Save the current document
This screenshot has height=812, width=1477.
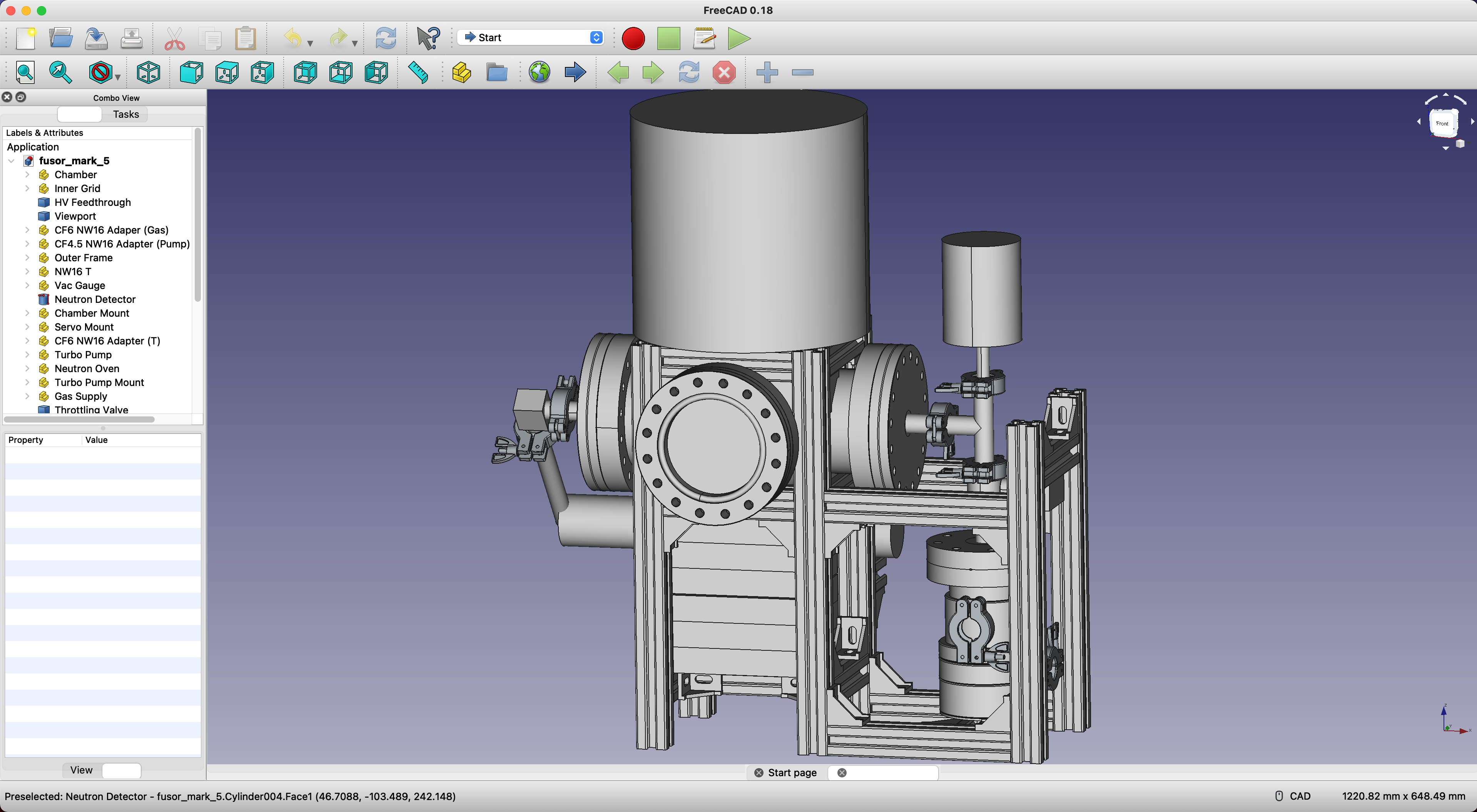96,38
